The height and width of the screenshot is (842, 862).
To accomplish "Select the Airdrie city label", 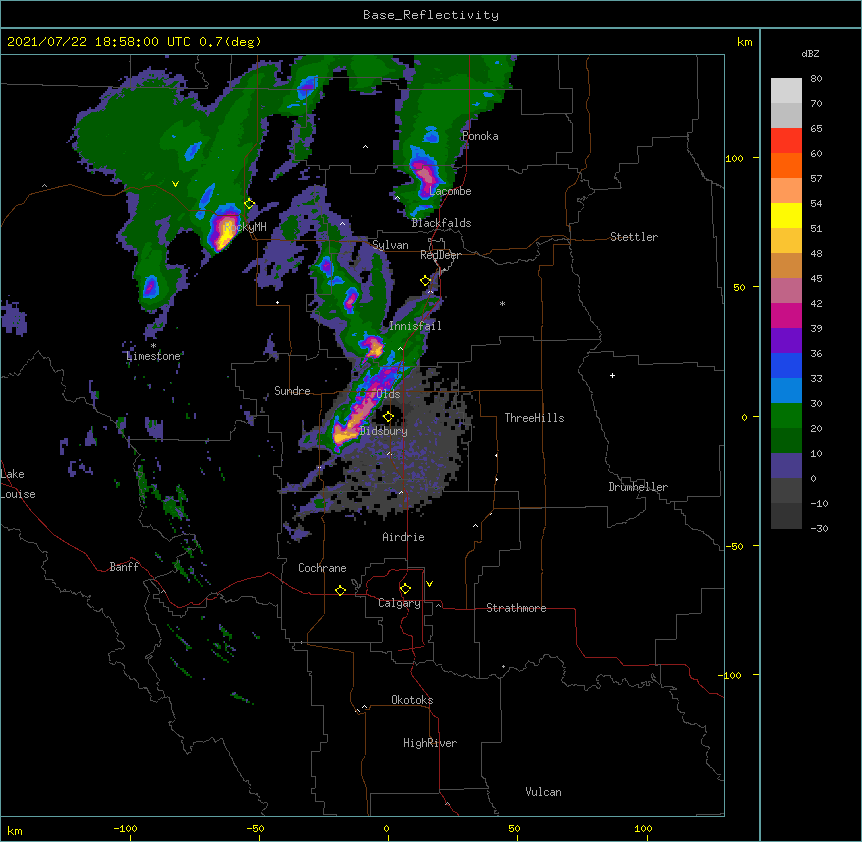I will [404, 537].
